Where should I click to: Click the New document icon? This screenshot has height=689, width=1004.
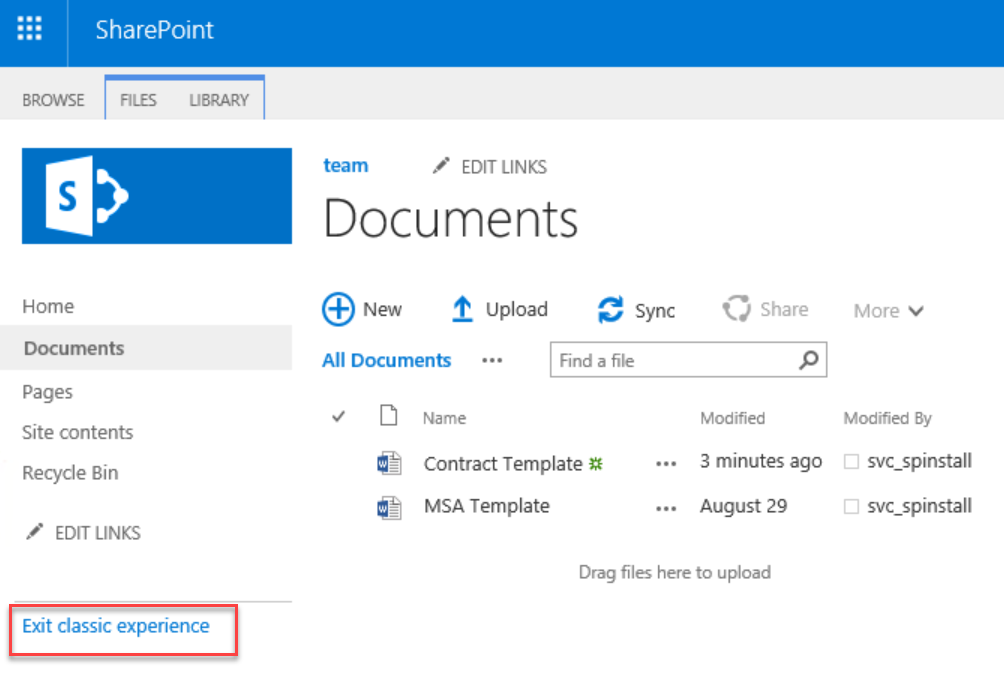coord(340,309)
